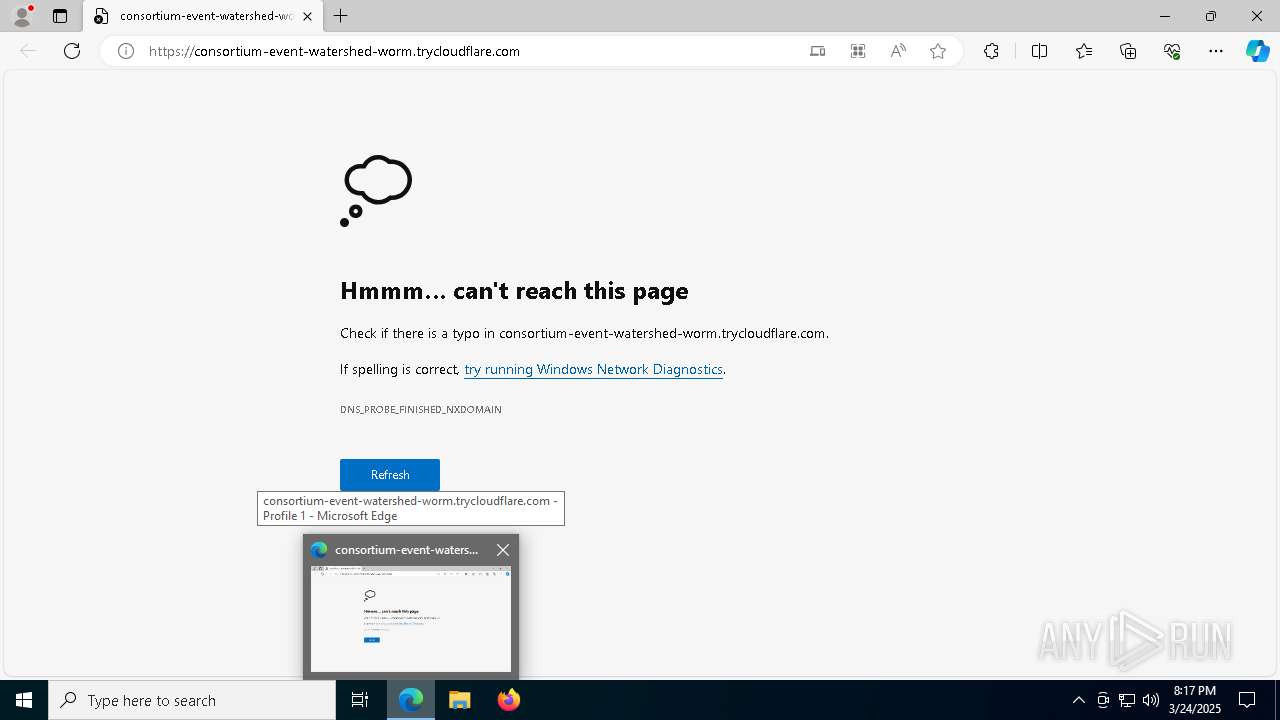This screenshot has height=720, width=1280.
Task: Open the apps grid icon in address bar
Action: click(x=858, y=51)
